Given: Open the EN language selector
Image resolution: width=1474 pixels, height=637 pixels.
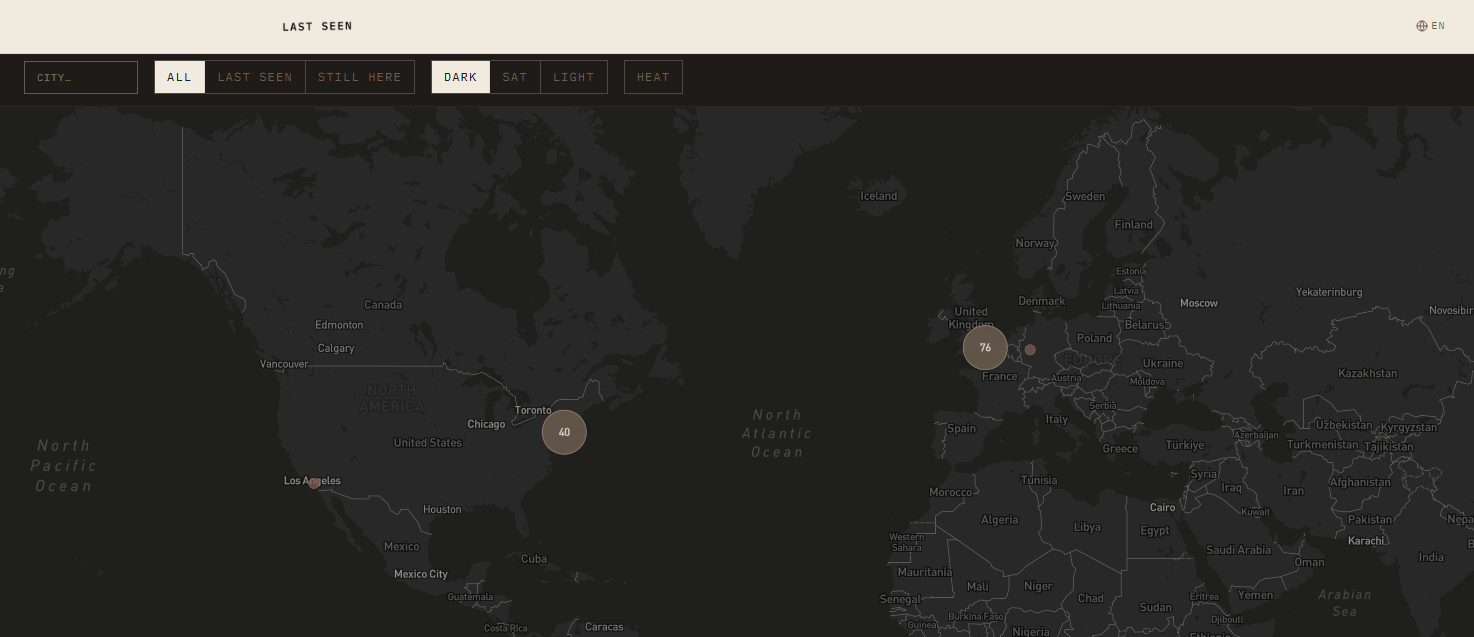Looking at the screenshot, I should 1431,26.
